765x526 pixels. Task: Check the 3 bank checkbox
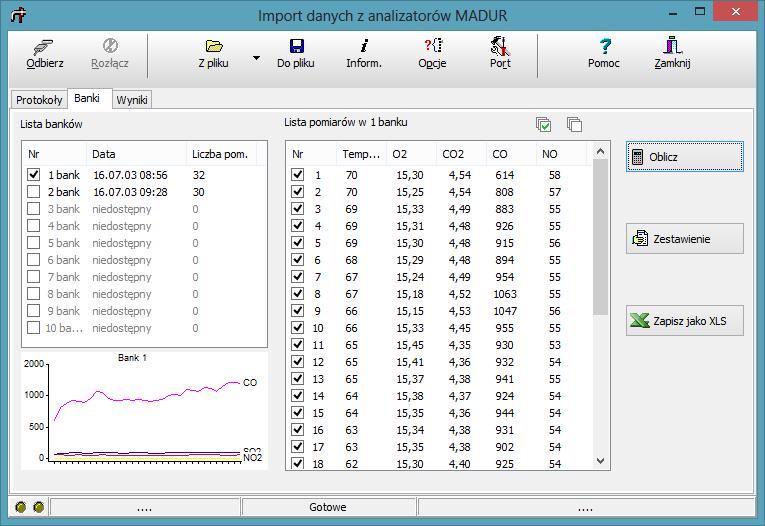[33, 209]
